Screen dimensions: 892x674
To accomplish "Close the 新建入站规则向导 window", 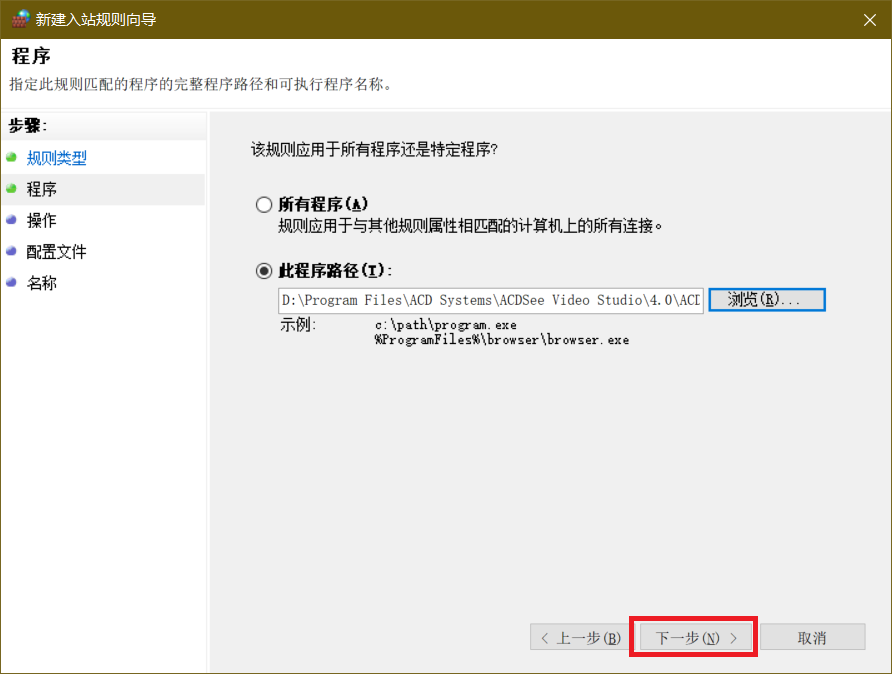I will coord(868,19).
